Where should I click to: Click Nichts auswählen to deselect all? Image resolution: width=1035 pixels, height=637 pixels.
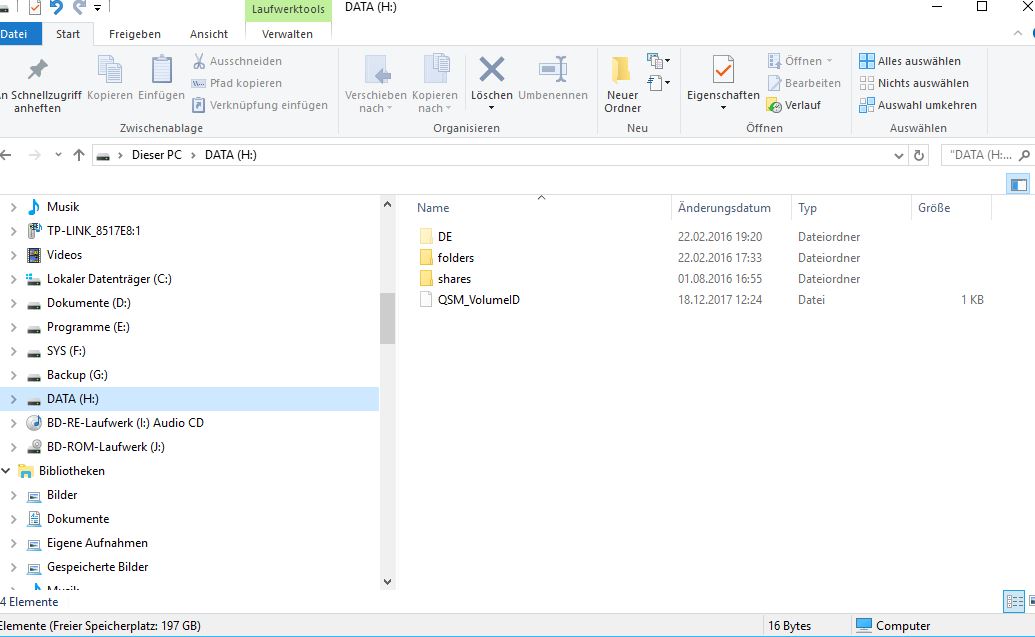point(867,83)
